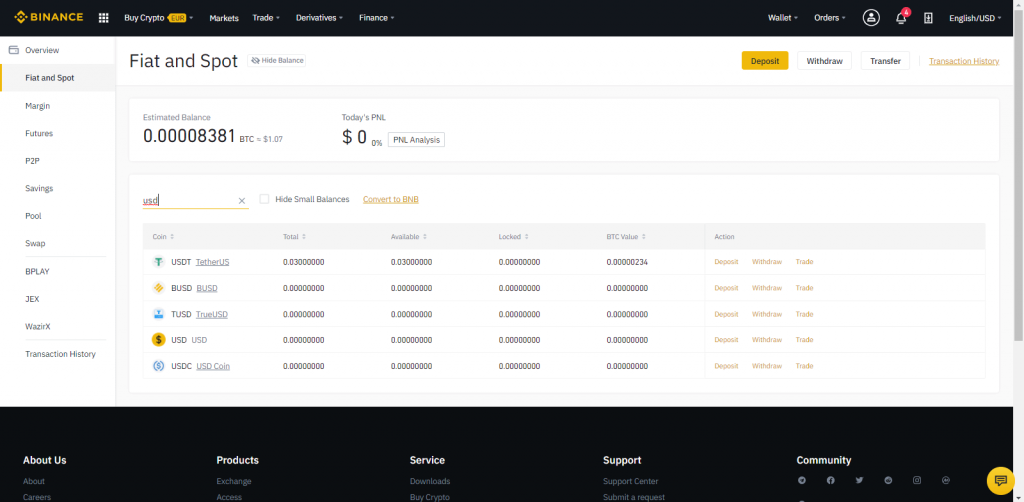Expand the Trade dropdown menu

pyautogui.click(x=266, y=18)
